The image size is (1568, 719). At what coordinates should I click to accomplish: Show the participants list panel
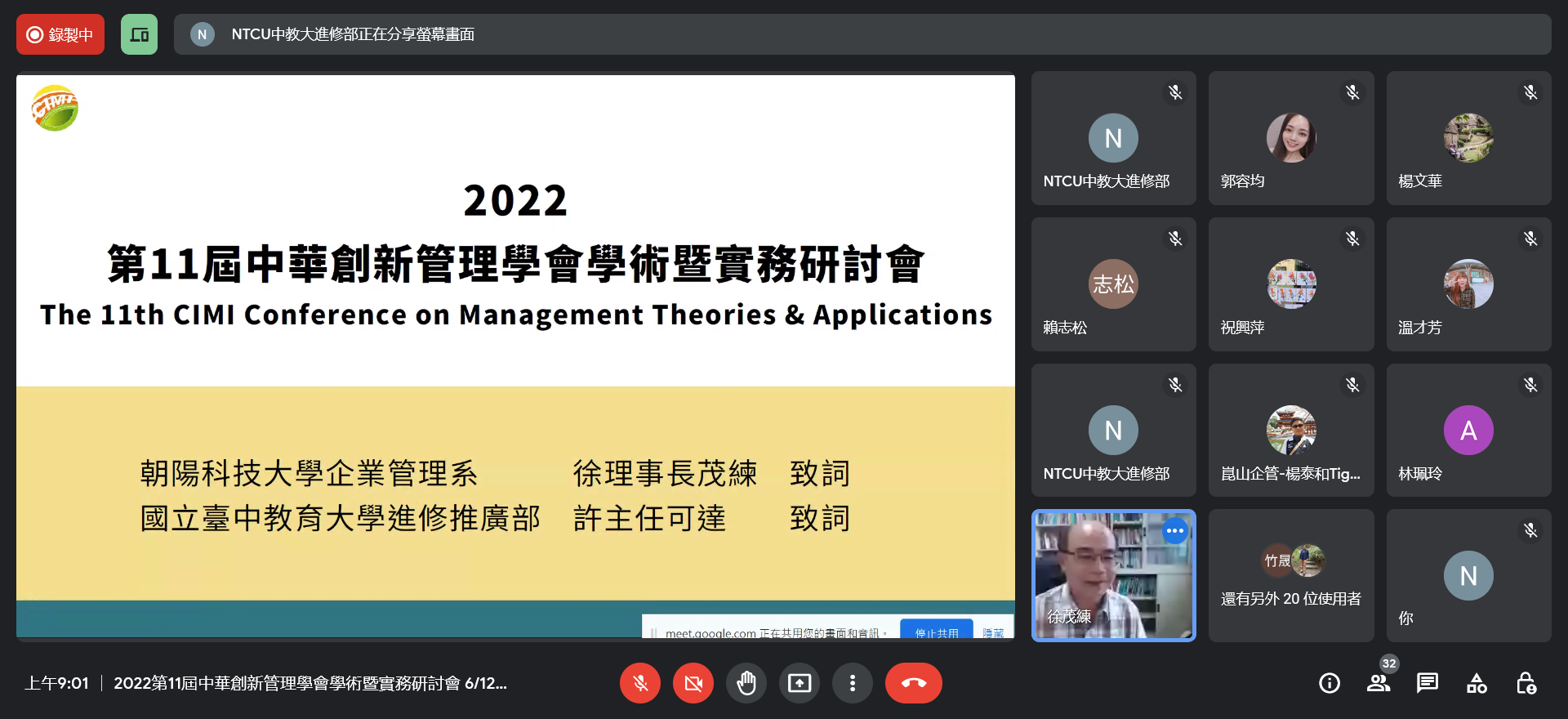tap(1379, 683)
